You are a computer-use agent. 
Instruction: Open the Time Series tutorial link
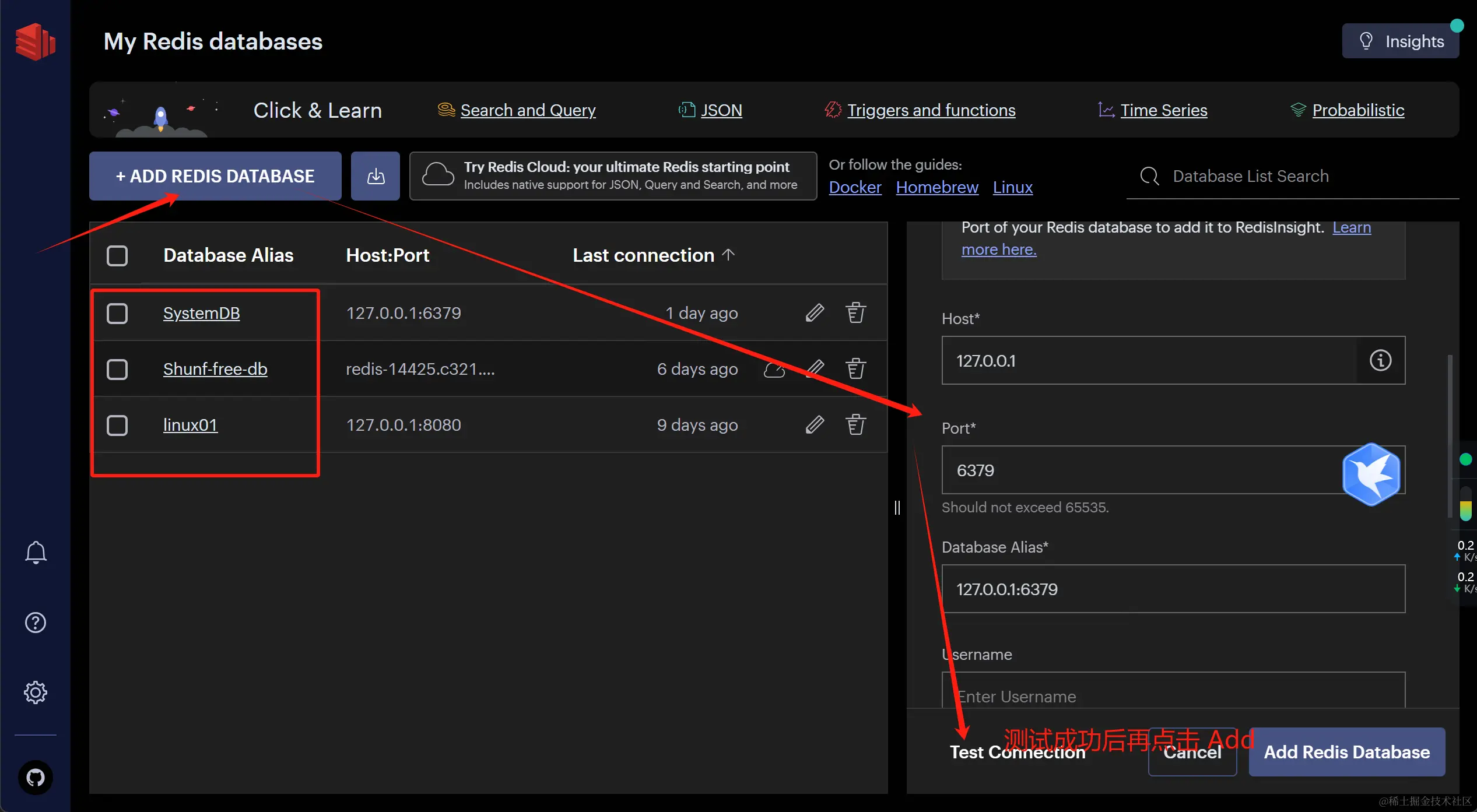click(1163, 110)
